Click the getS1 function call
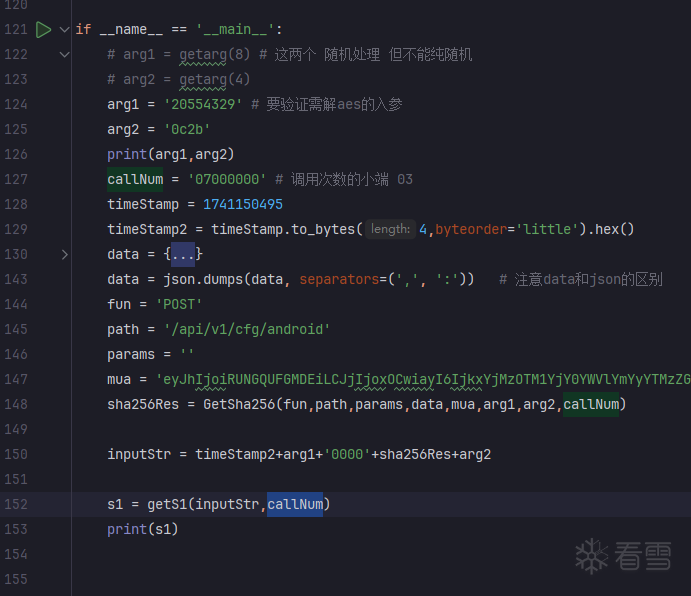The width and height of the screenshot is (691, 596). click(167, 504)
